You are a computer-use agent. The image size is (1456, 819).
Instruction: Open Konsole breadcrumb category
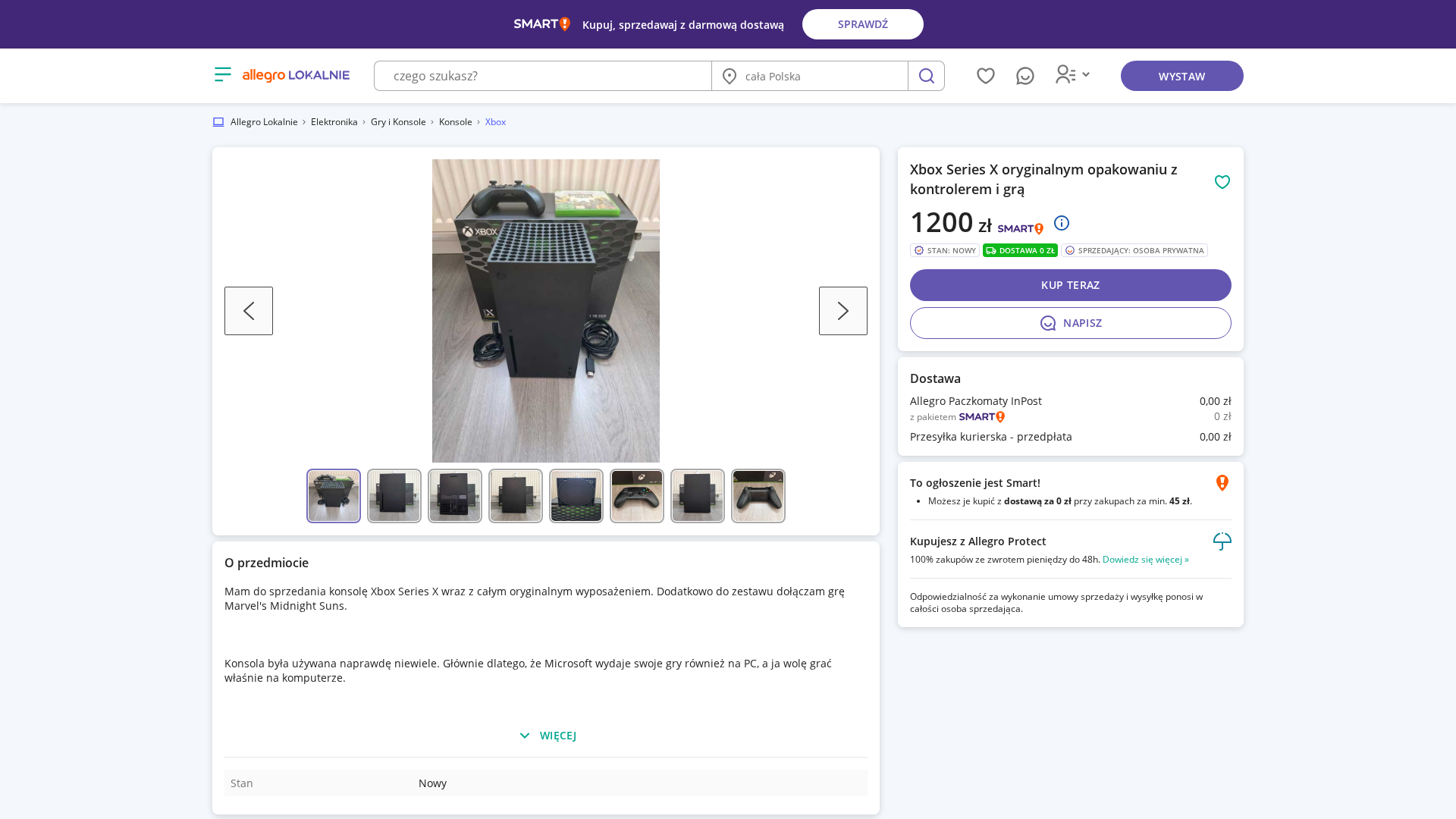(x=456, y=122)
